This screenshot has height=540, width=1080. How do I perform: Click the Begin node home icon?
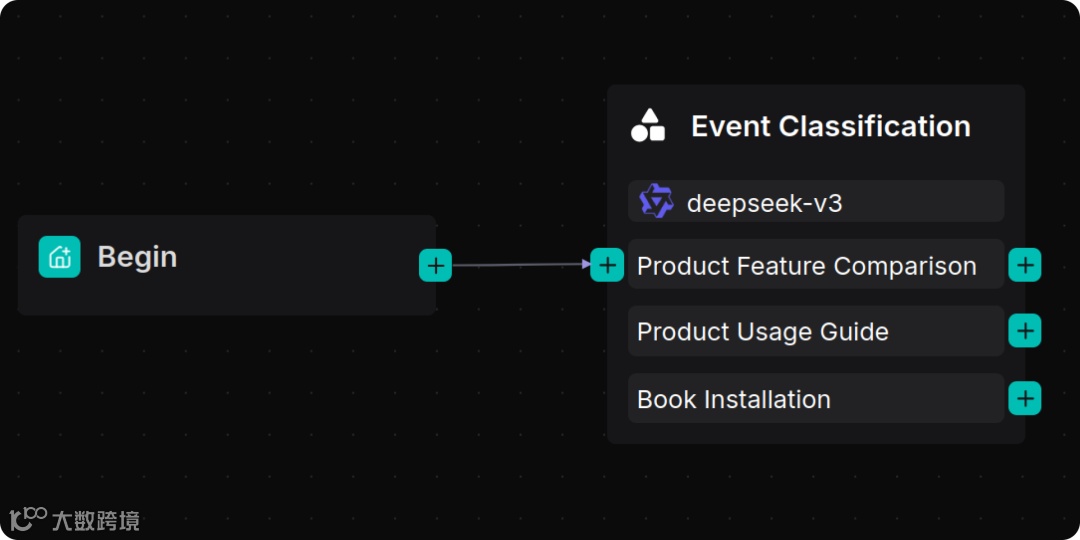60,257
